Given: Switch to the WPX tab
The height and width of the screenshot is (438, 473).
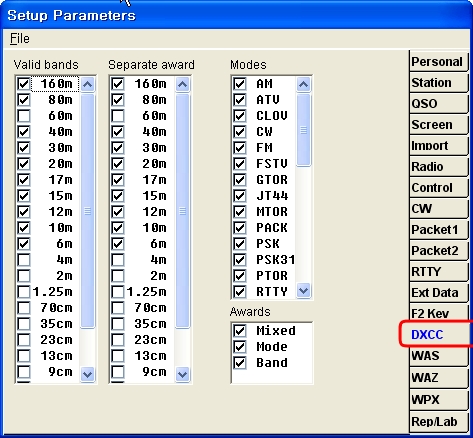Looking at the screenshot, I should [438, 399].
